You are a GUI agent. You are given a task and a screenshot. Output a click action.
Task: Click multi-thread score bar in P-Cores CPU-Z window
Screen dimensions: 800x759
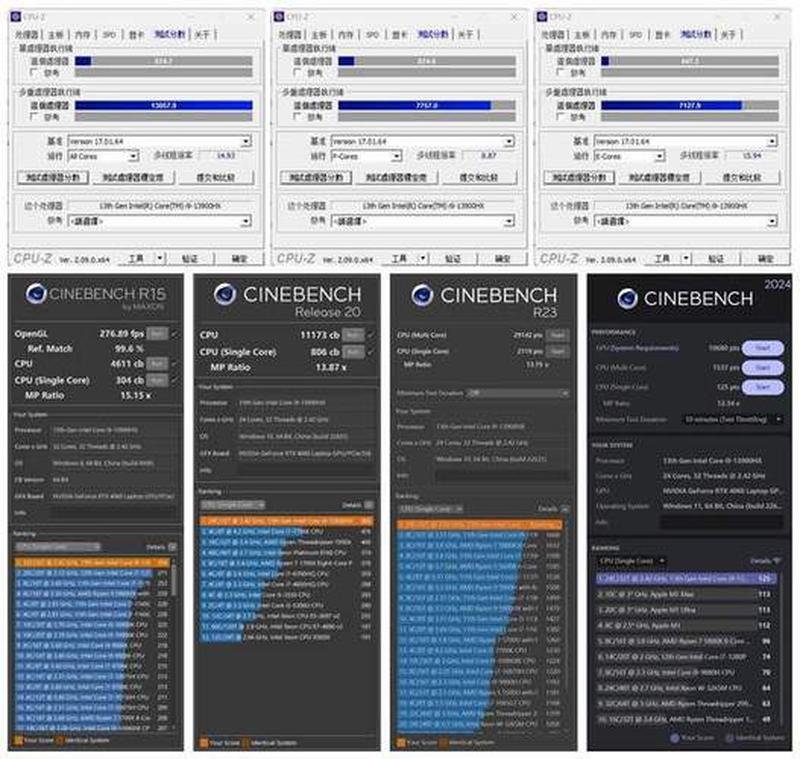(x=427, y=105)
